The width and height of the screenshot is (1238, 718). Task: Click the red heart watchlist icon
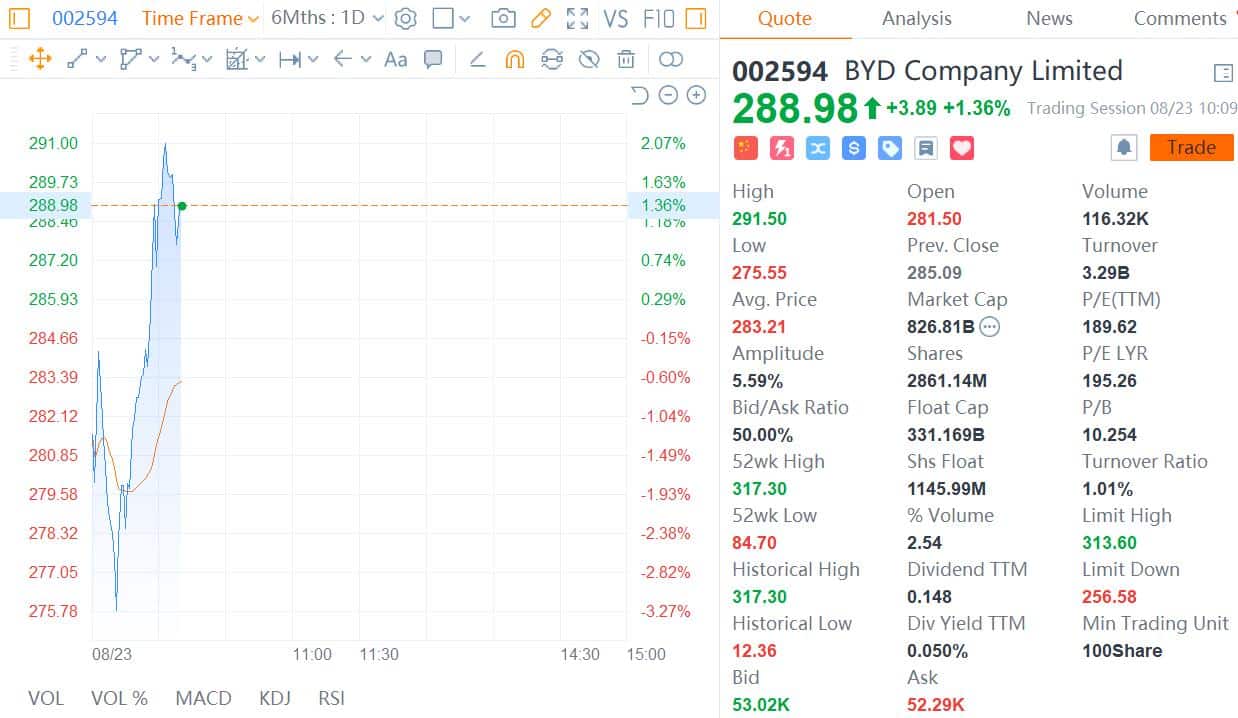[962, 148]
